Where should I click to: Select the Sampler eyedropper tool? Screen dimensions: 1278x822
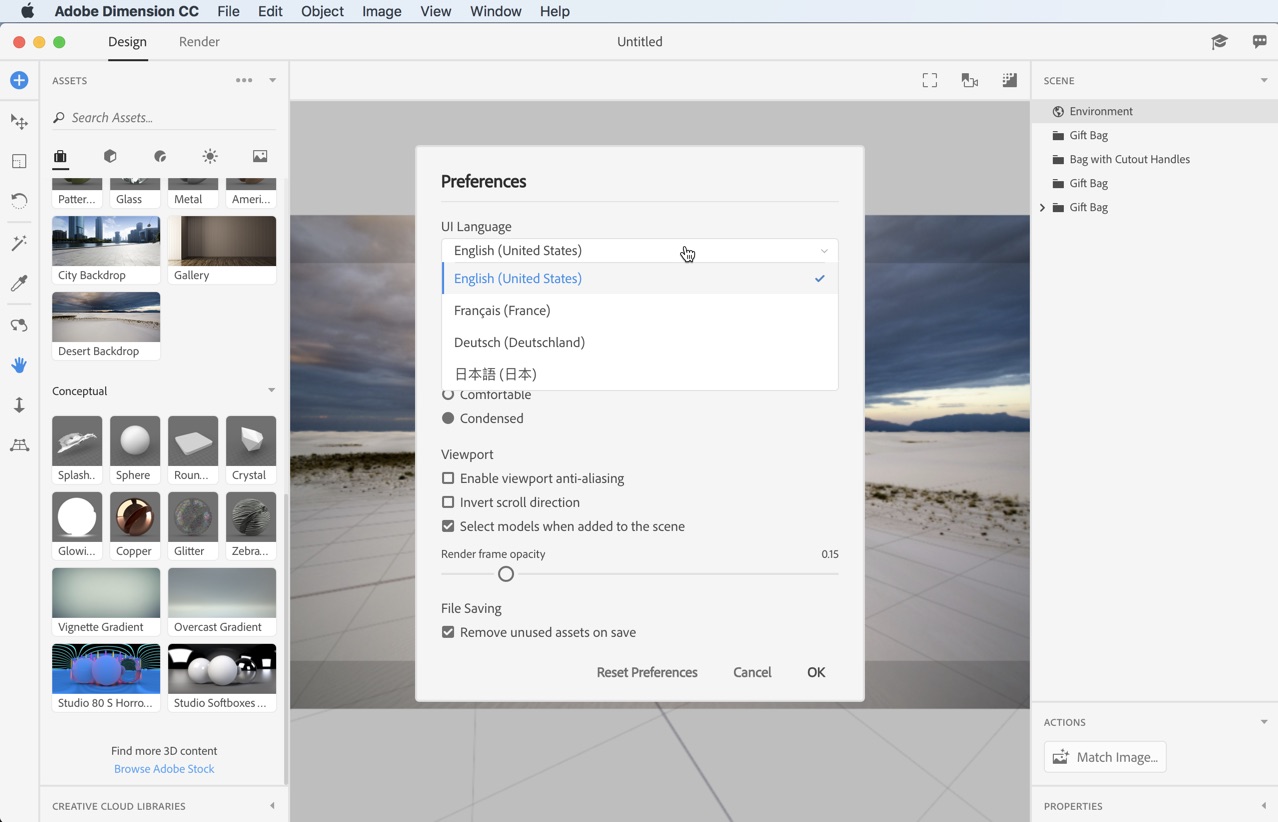point(19,283)
